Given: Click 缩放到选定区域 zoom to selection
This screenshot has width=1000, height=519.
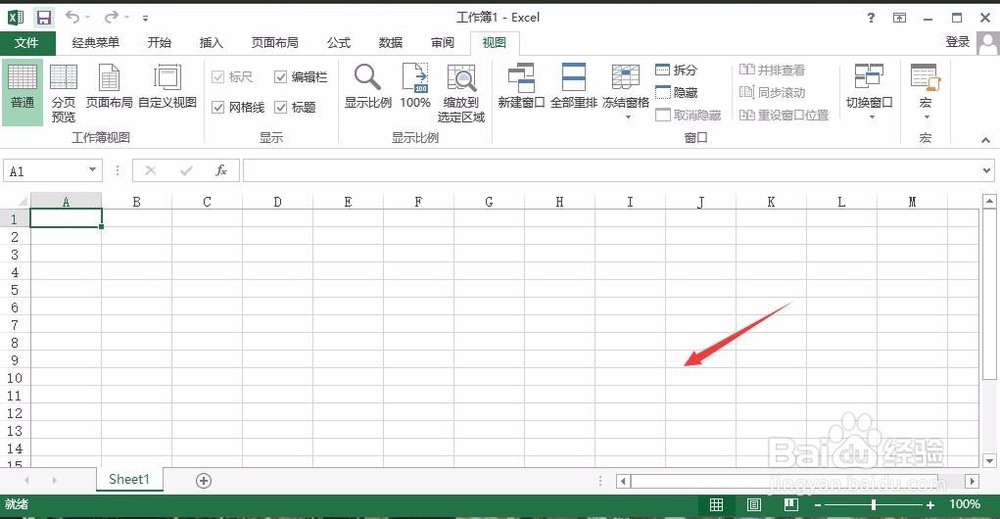Looking at the screenshot, I should tap(461, 92).
